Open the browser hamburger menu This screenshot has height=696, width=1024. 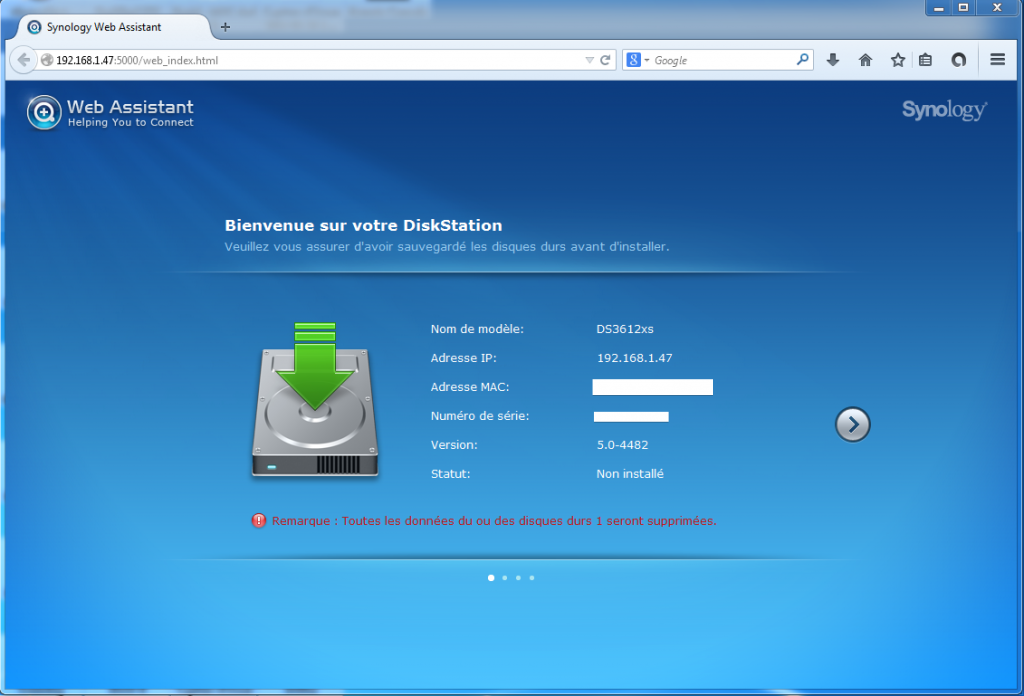(997, 60)
